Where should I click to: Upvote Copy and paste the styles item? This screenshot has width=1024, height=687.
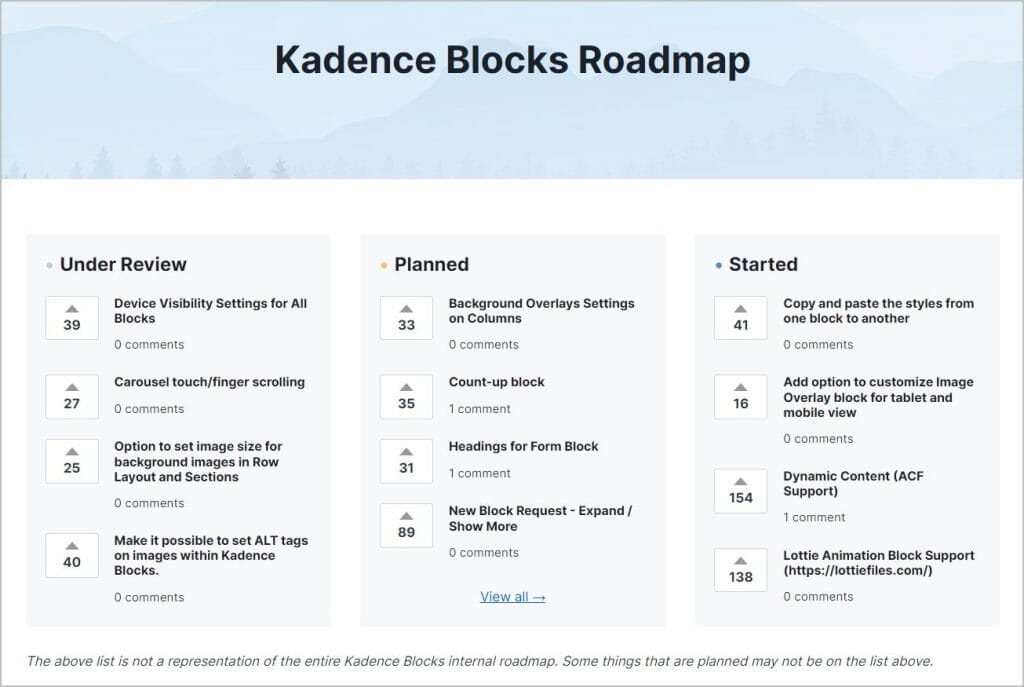pos(741,318)
